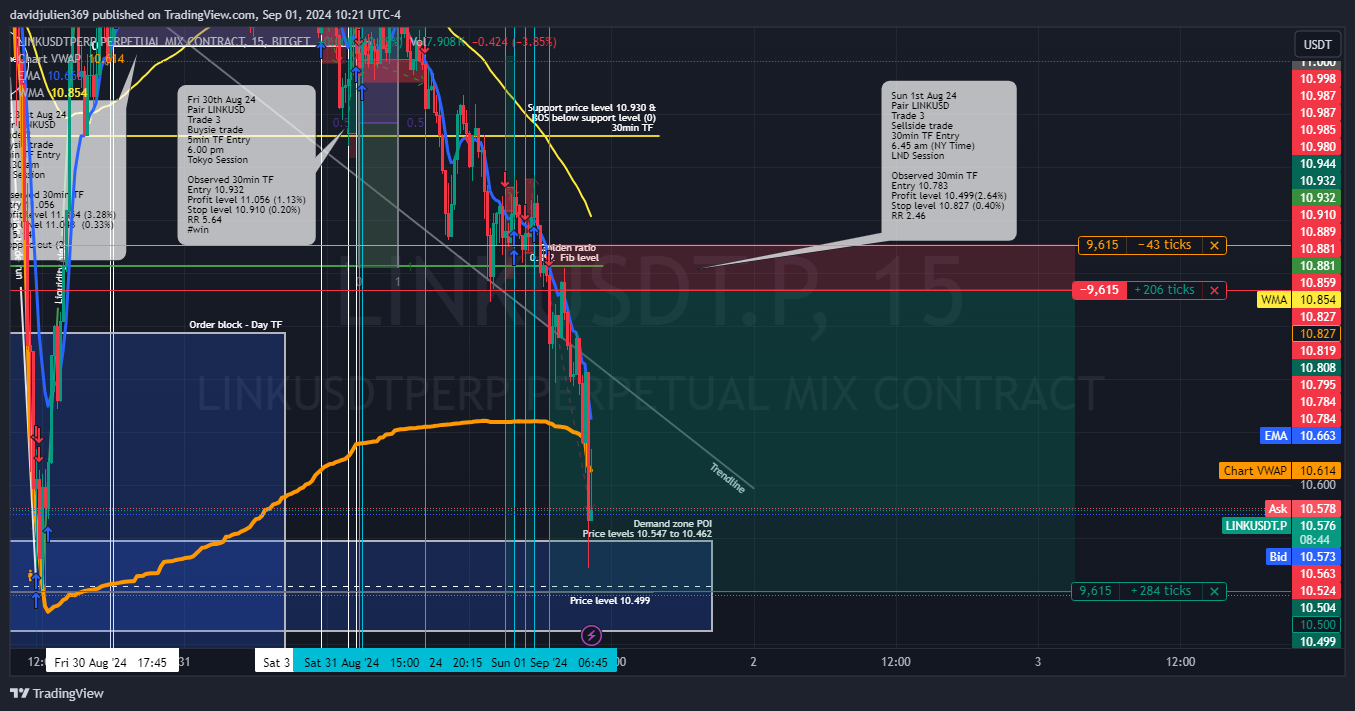This screenshot has width=1355, height=711.
Task: Click the 10.819 price label
Action: point(1316,351)
